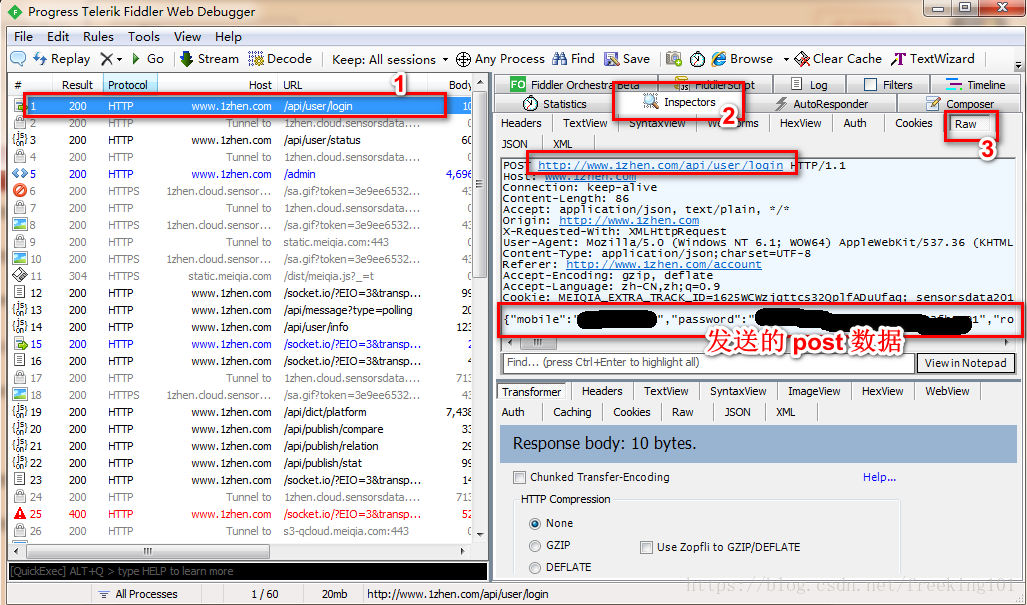Sort sessions by Result column header
1027x605 pixels.
tap(77, 84)
